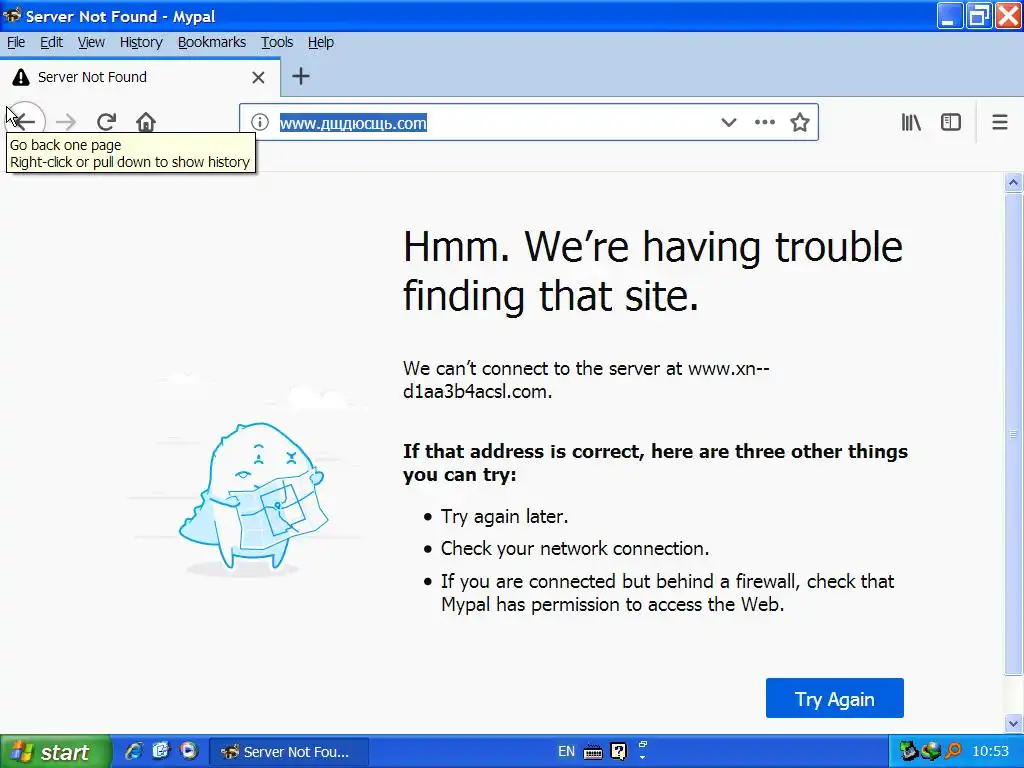This screenshot has width=1024, height=768.
Task: Click Outlook Express quick launch icon
Action: click(161, 751)
